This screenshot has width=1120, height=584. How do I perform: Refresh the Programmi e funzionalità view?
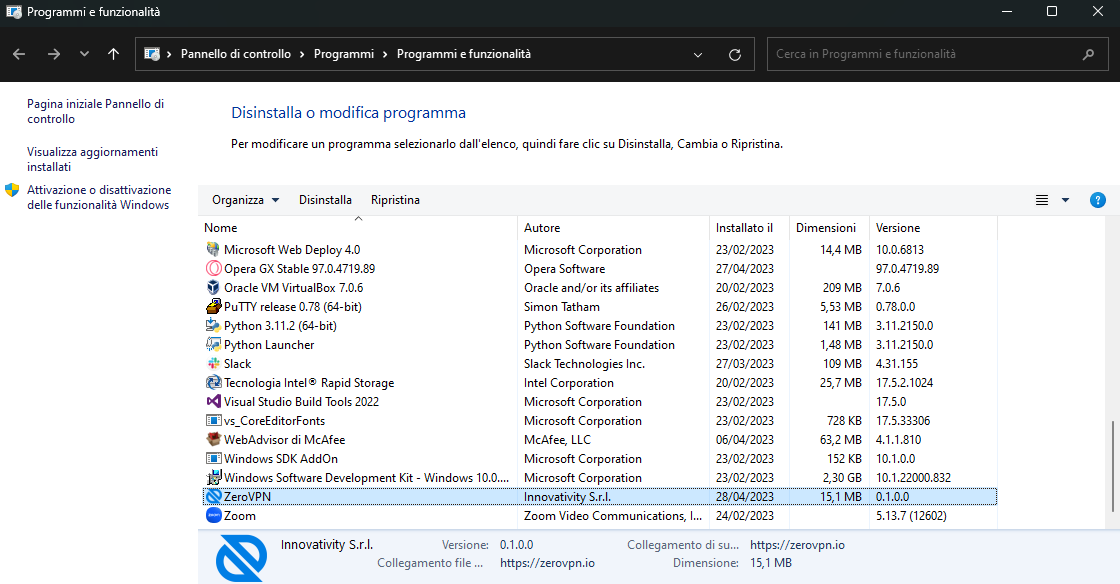[x=734, y=54]
